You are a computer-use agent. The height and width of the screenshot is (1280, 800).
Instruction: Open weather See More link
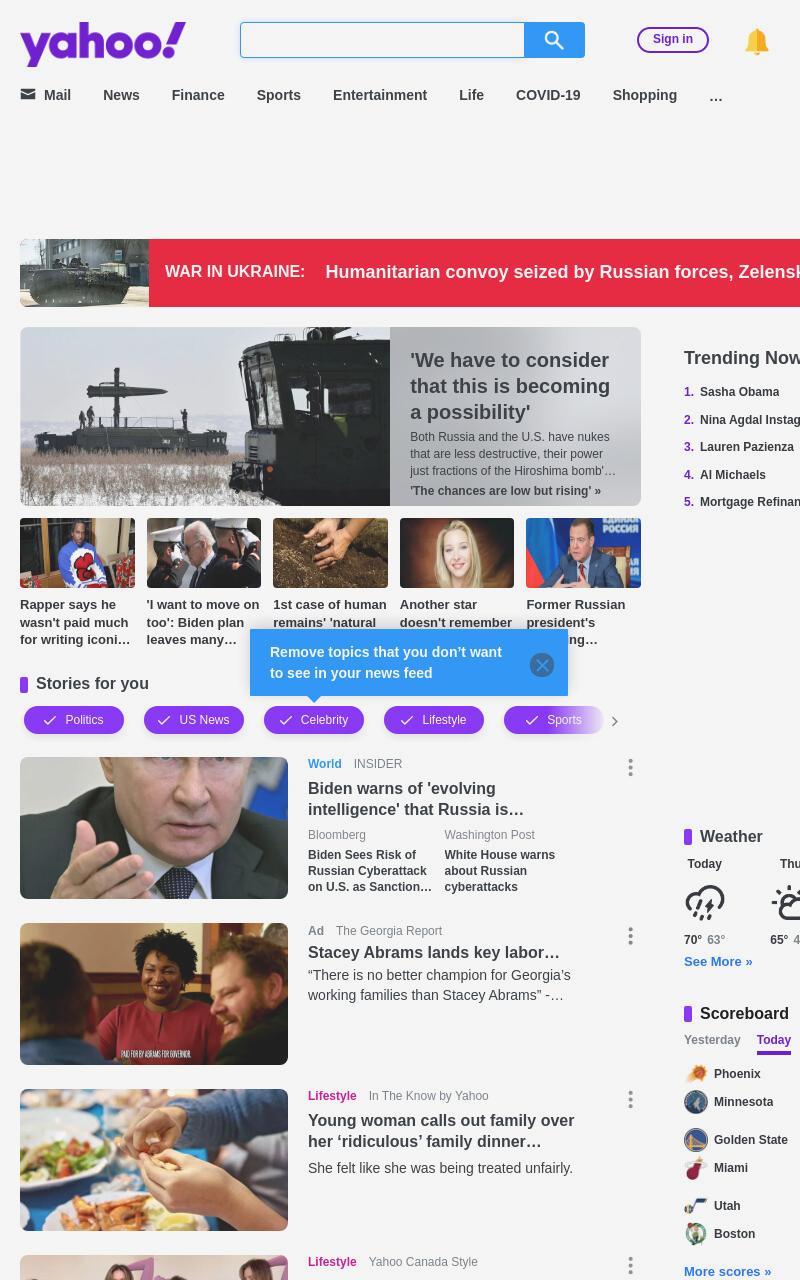click(718, 962)
